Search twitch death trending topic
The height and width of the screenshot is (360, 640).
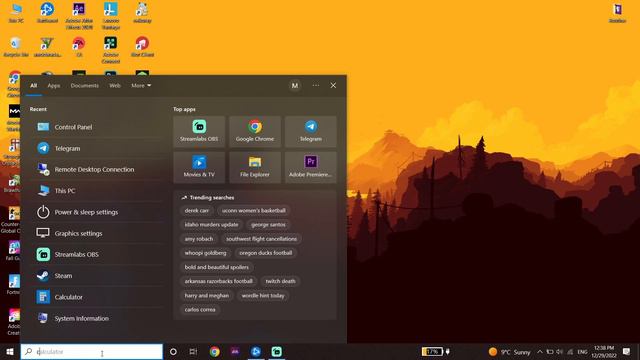(x=280, y=281)
